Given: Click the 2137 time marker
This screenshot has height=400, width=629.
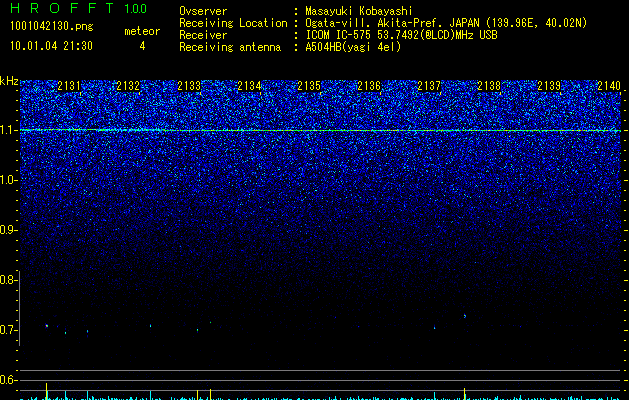Looking at the screenshot, I should point(429,86).
